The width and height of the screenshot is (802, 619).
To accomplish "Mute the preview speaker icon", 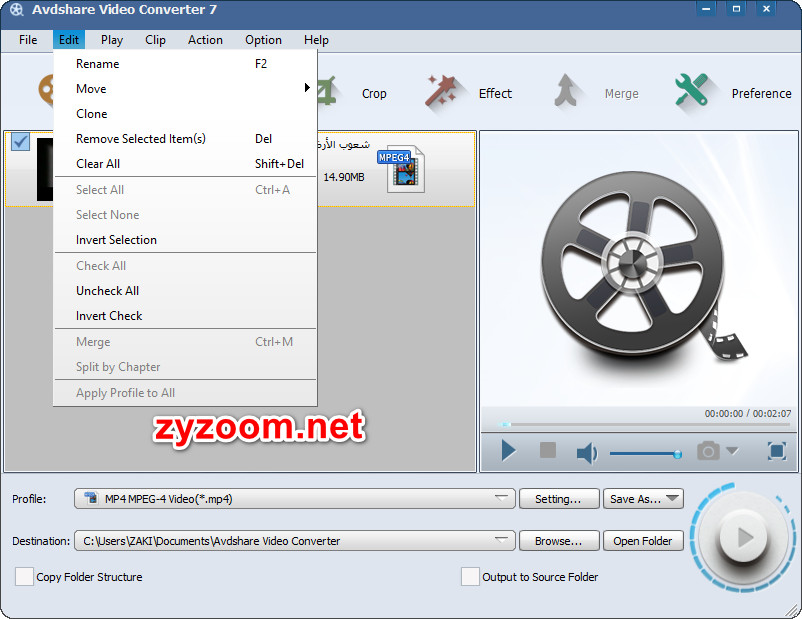I will tap(587, 453).
